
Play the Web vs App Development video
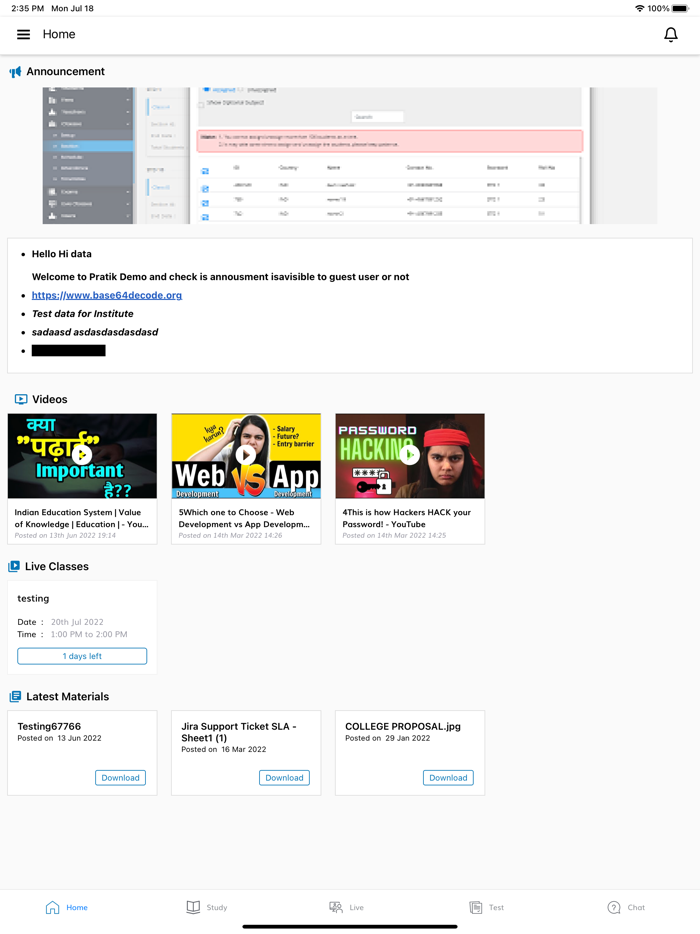click(x=246, y=455)
